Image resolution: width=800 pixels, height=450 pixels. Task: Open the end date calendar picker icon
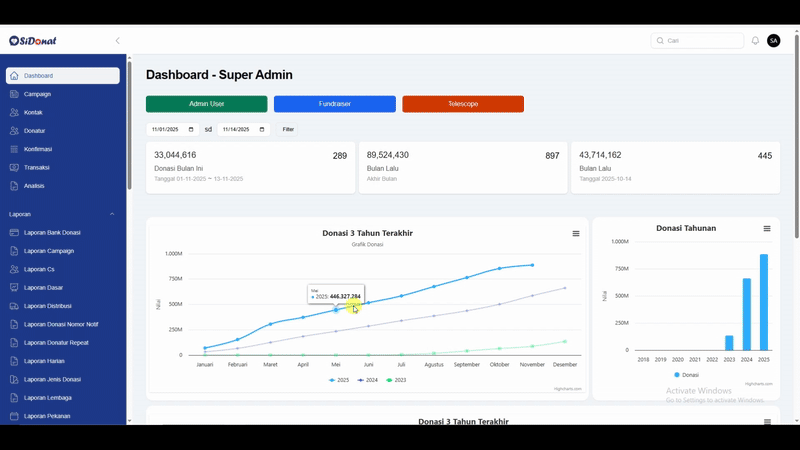[262, 130]
